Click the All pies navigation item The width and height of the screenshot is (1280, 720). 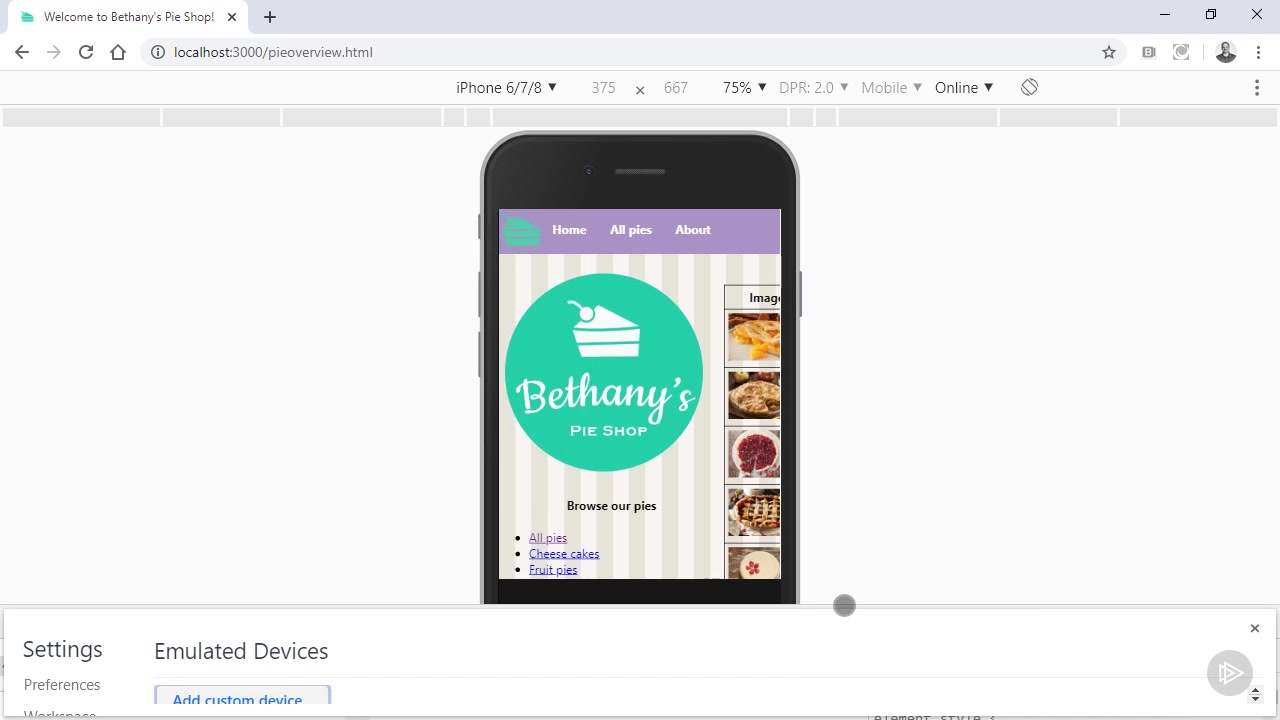click(x=630, y=230)
